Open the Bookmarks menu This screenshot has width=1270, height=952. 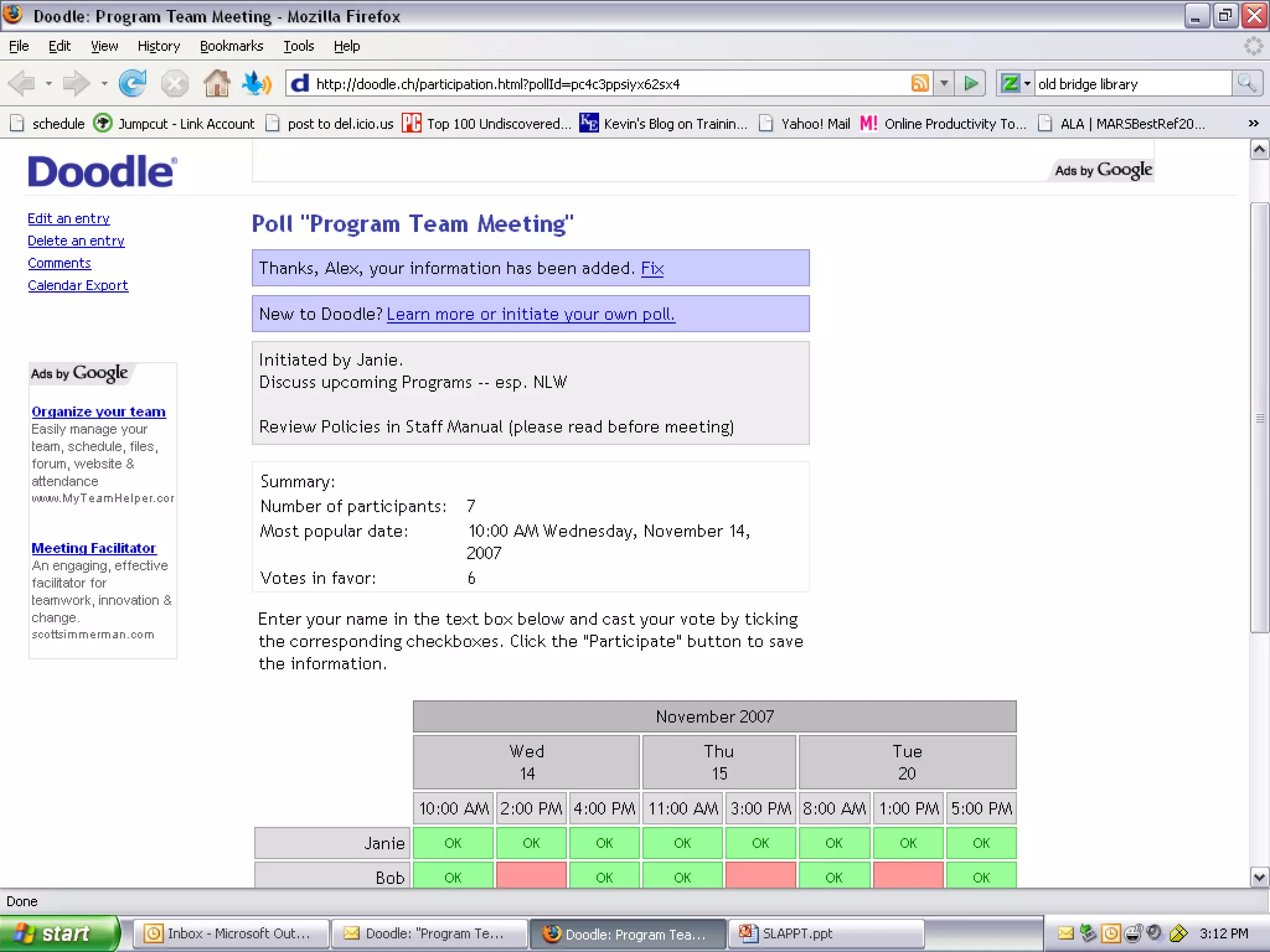tap(231, 46)
